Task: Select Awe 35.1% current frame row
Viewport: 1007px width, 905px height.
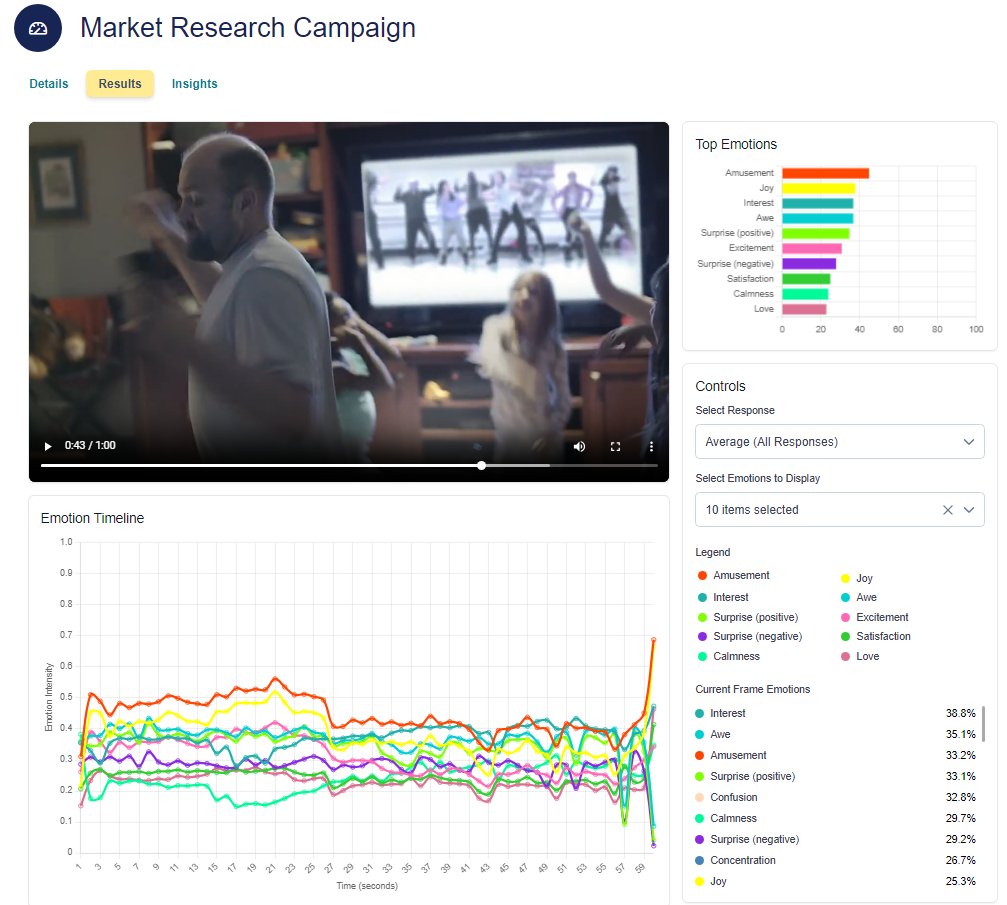Action: click(836, 734)
